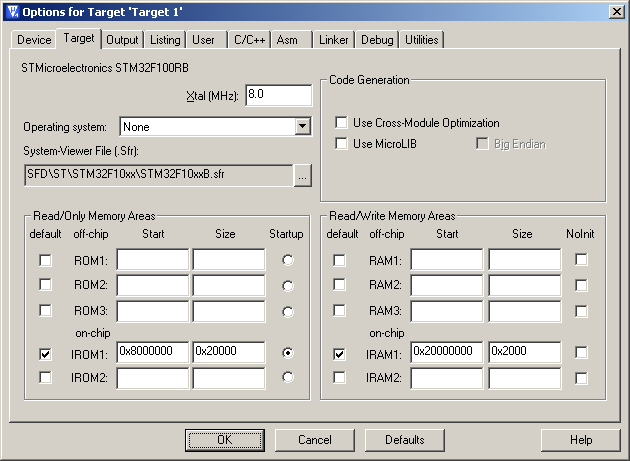Click the ROM1 Size field
Viewport: 630px width, 461px height.
pyautogui.click(x=229, y=260)
